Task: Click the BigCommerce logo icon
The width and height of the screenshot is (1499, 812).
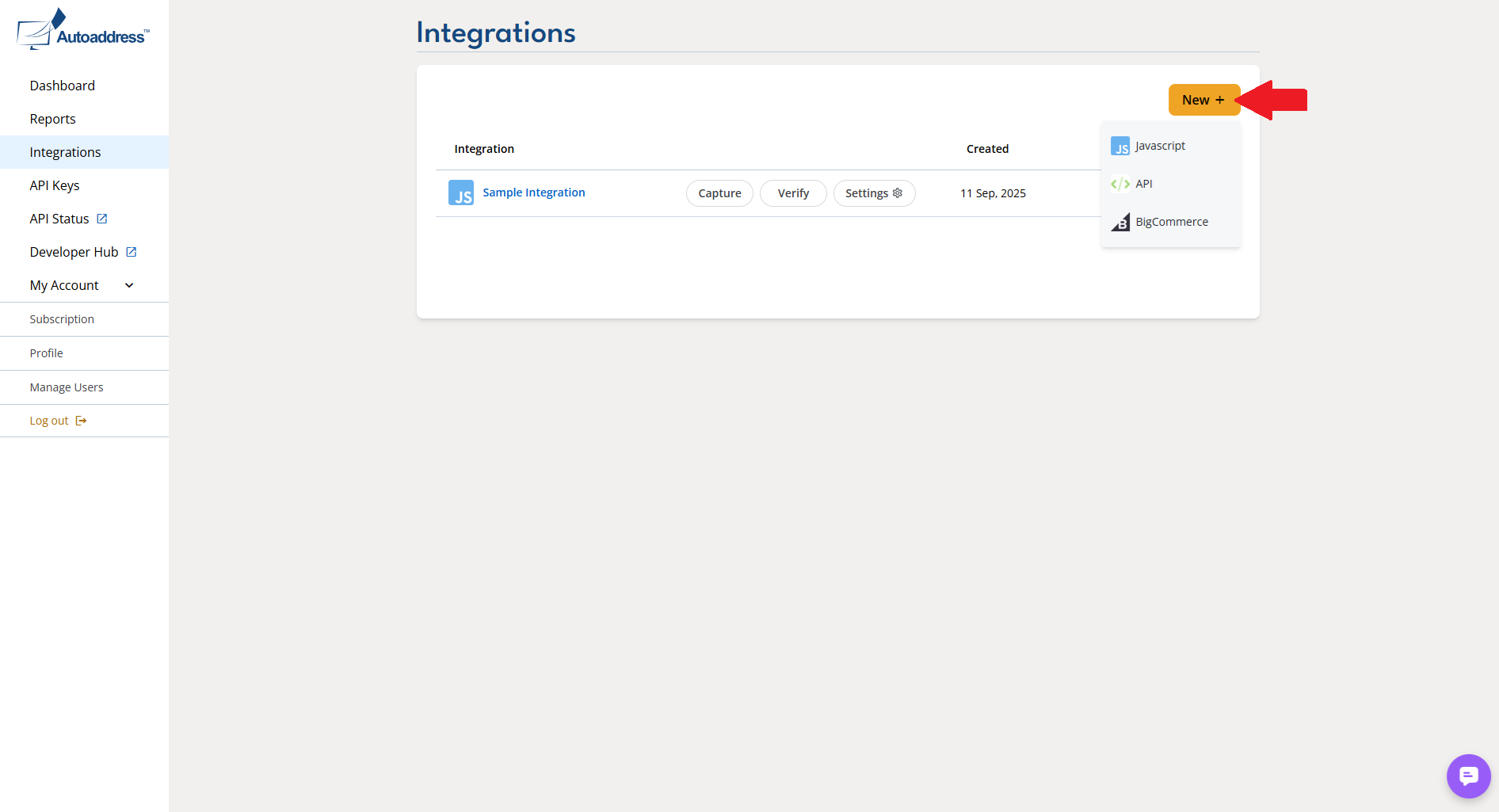Action: click(x=1119, y=222)
